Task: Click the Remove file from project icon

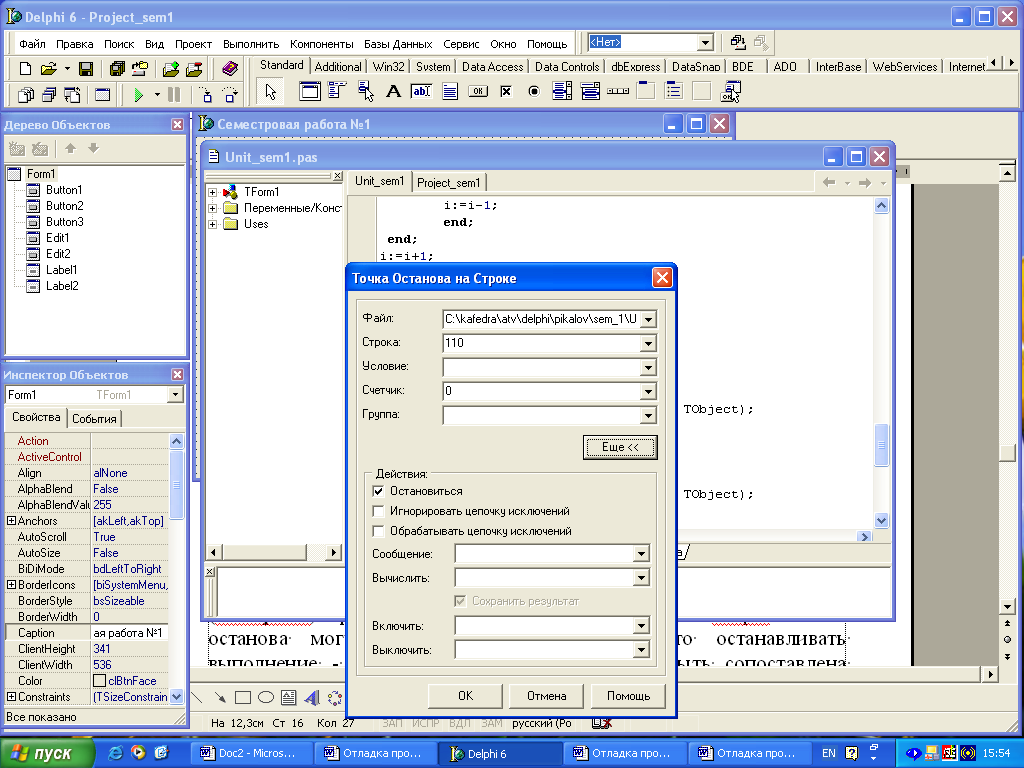Action: pyautogui.click(x=194, y=69)
